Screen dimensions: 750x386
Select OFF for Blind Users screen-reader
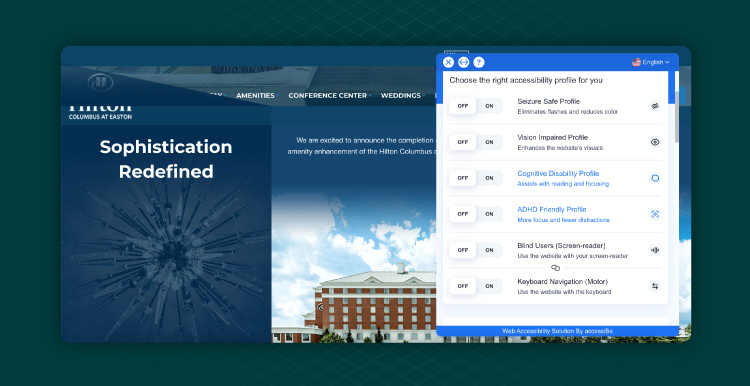(x=463, y=250)
